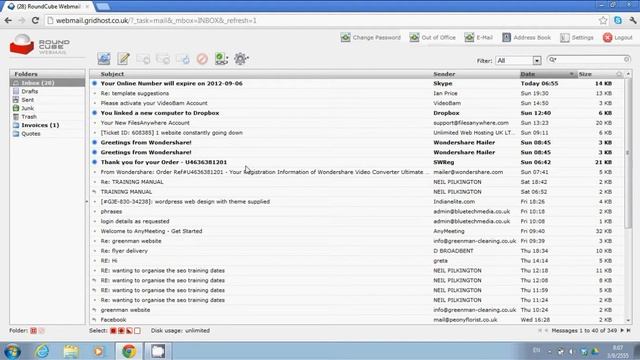This screenshot has height=360, width=640.
Task: Collapse the folders pane splitter arrow
Action: pyautogui.click(x=87, y=202)
